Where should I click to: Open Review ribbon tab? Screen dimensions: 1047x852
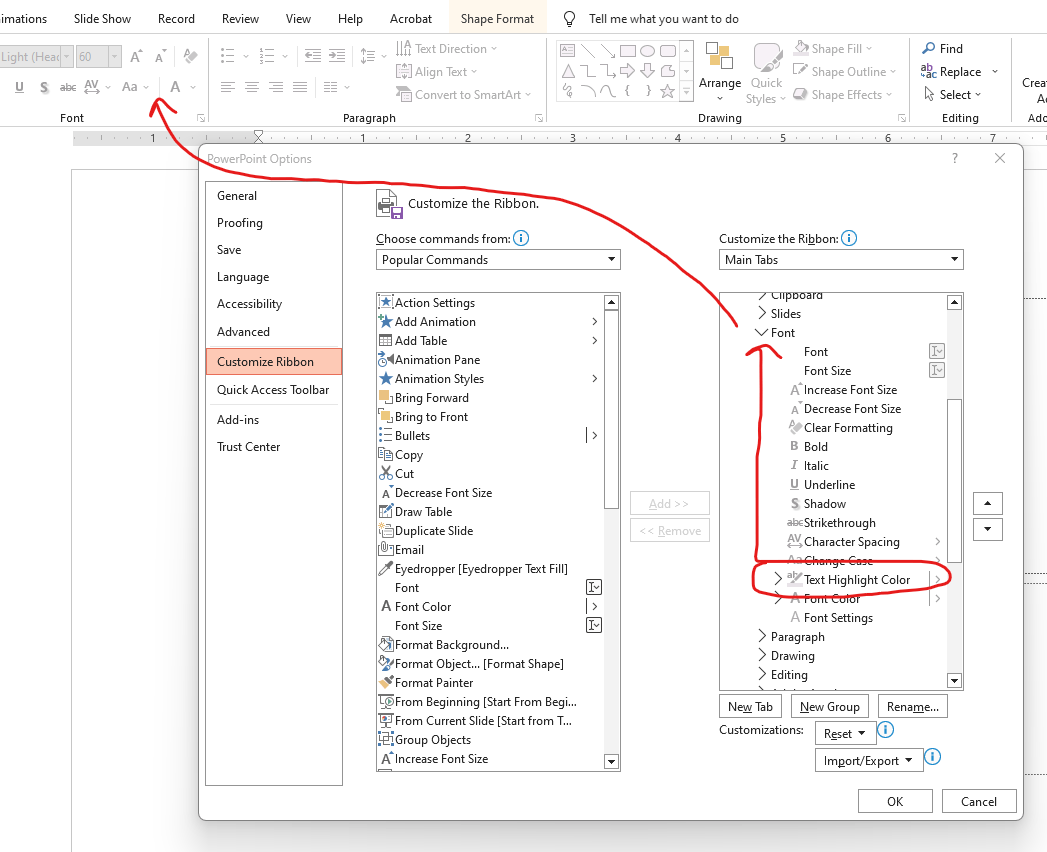coord(240,19)
